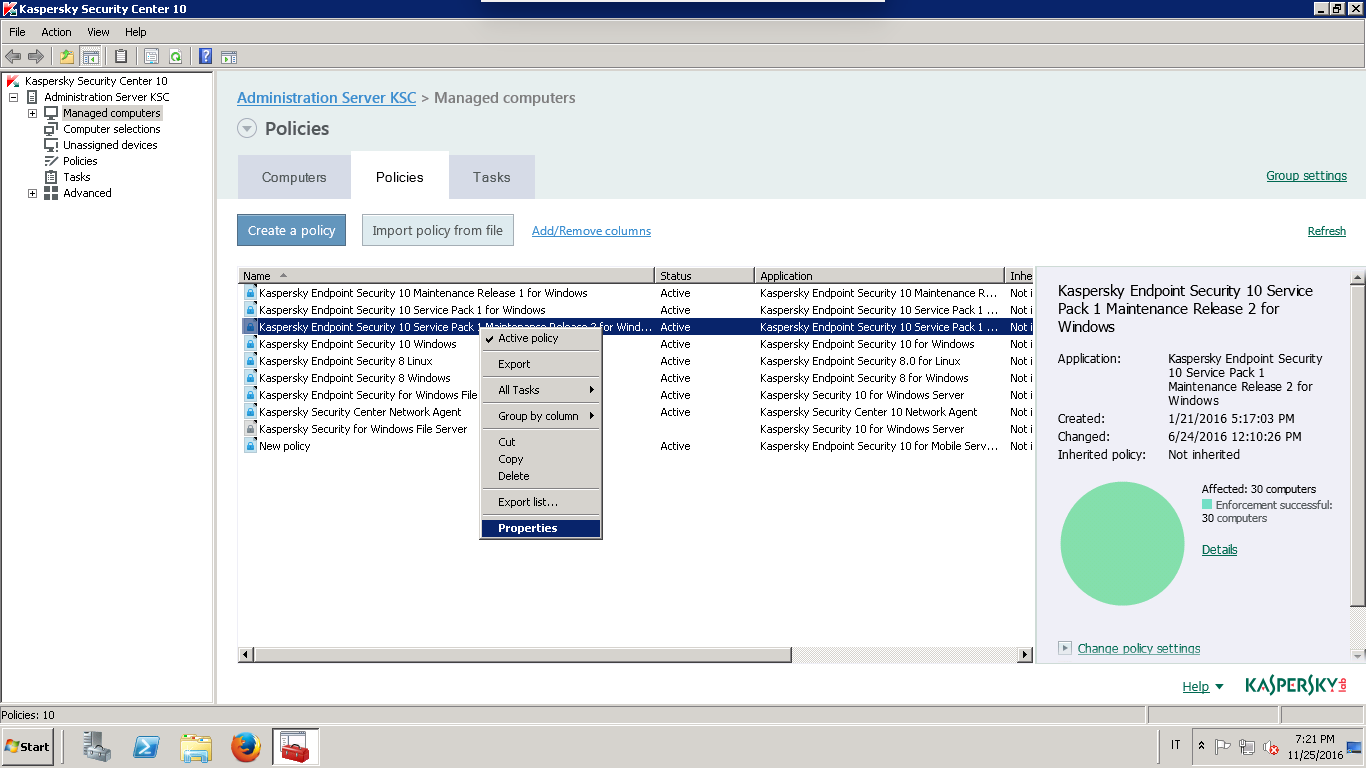Click the Refresh link at right
Viewport: 1366px width, 768px height.
click(1327, 231)
